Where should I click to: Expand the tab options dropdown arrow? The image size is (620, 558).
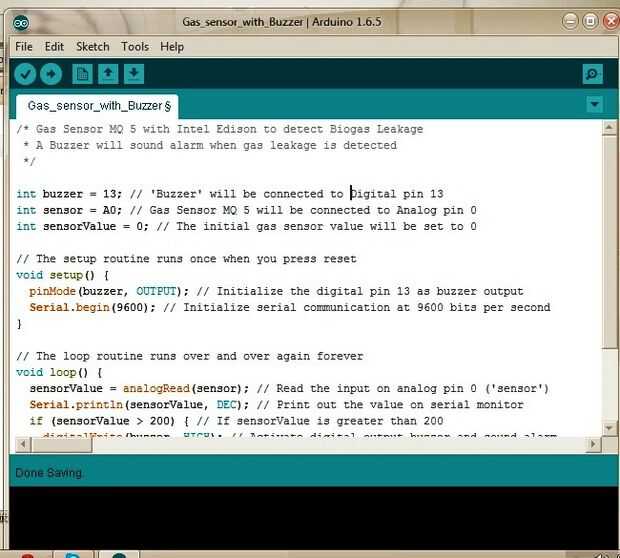tap(594, 104)
